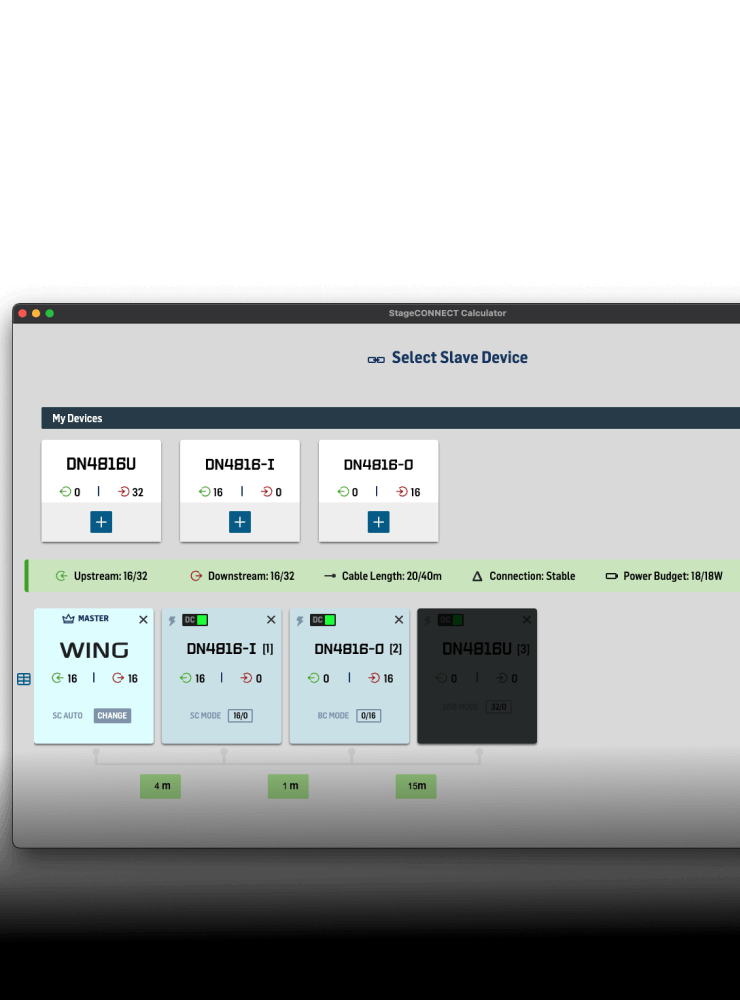This screenshot has width=740, height=1000.
Task: Open the table view icon beside WING
Action: point(24,679)
